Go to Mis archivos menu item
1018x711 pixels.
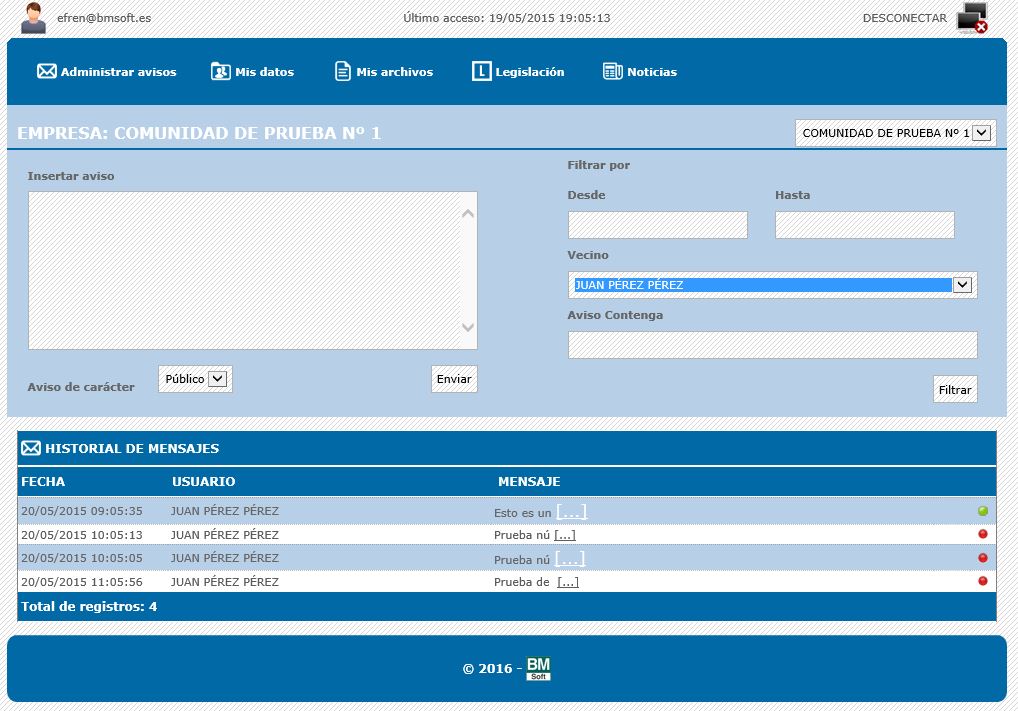[x=394, y=72]
